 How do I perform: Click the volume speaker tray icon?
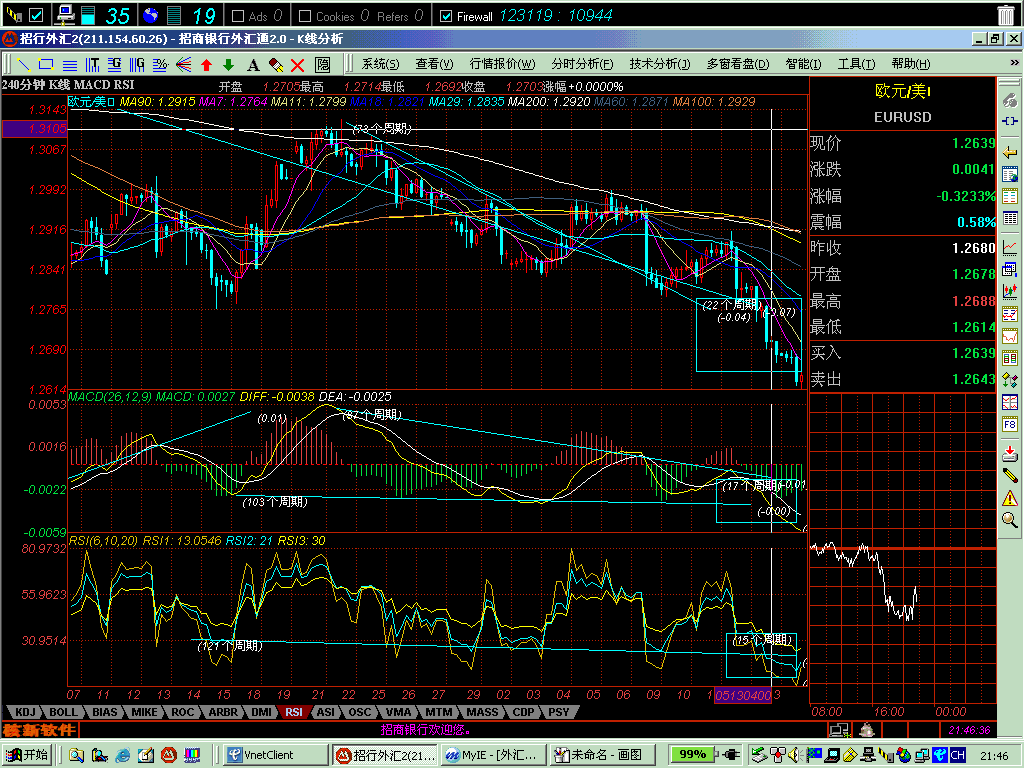[794, 755]
